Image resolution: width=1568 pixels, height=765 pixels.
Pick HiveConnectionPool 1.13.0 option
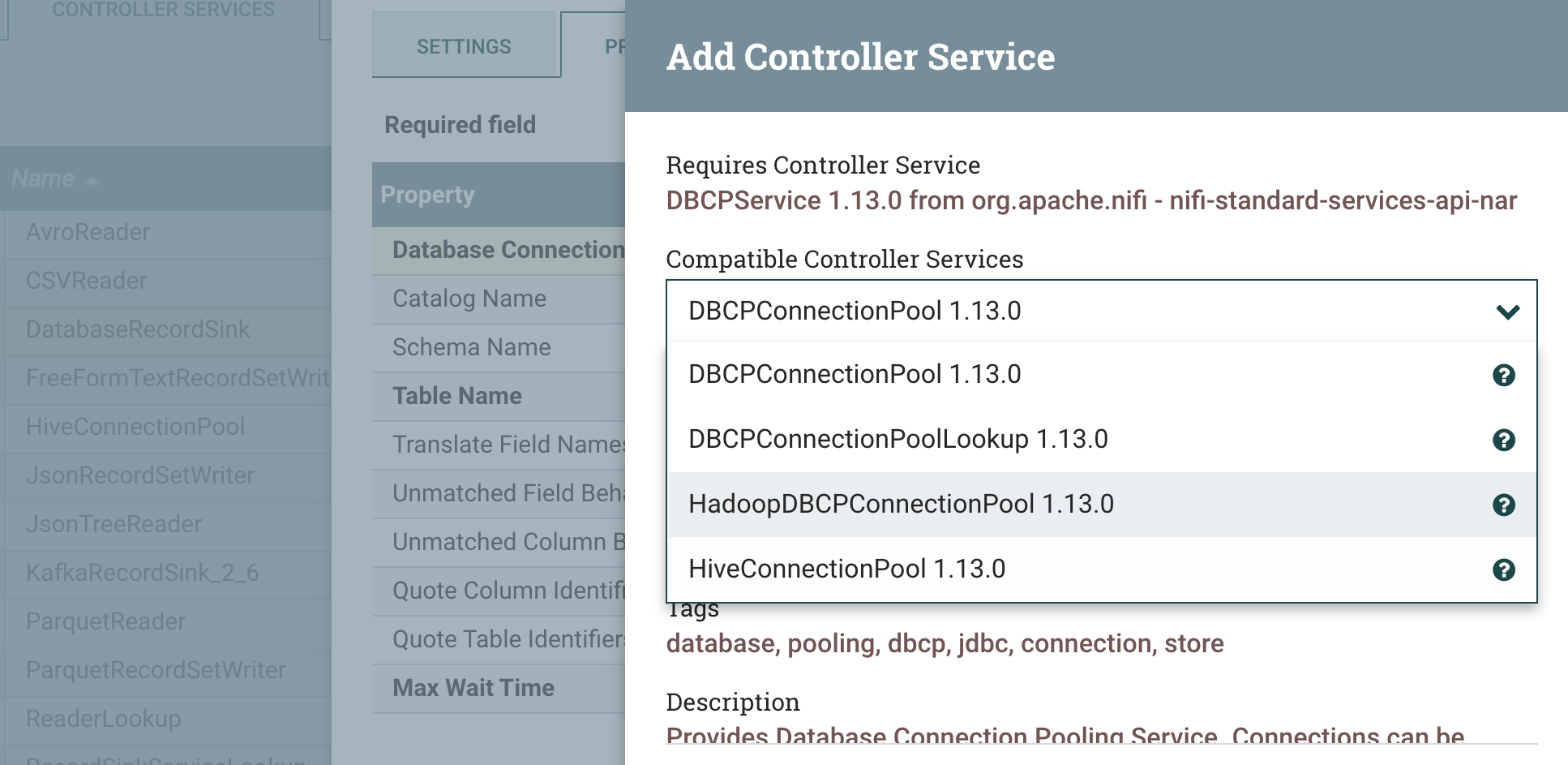point(846,569)
